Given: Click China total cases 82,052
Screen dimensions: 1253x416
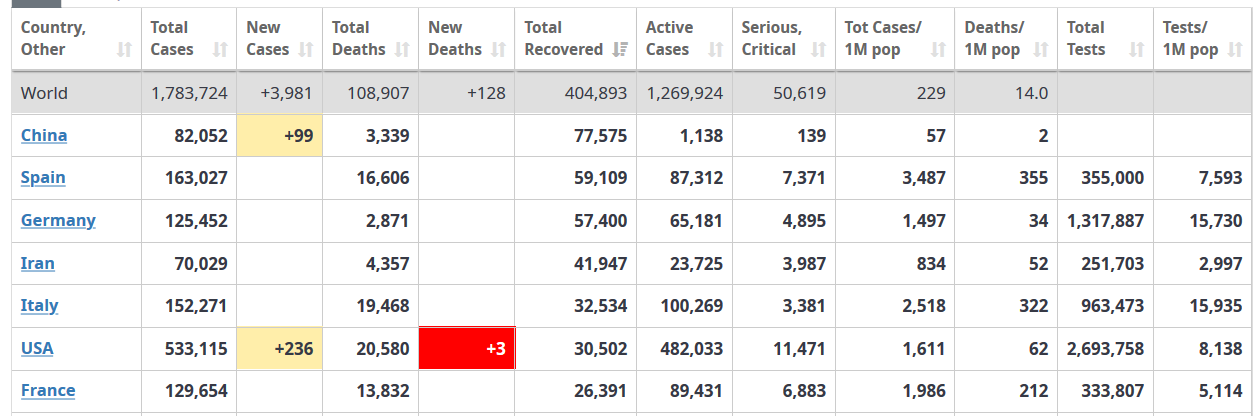Looking at the screenshot, I should [201, 135].
